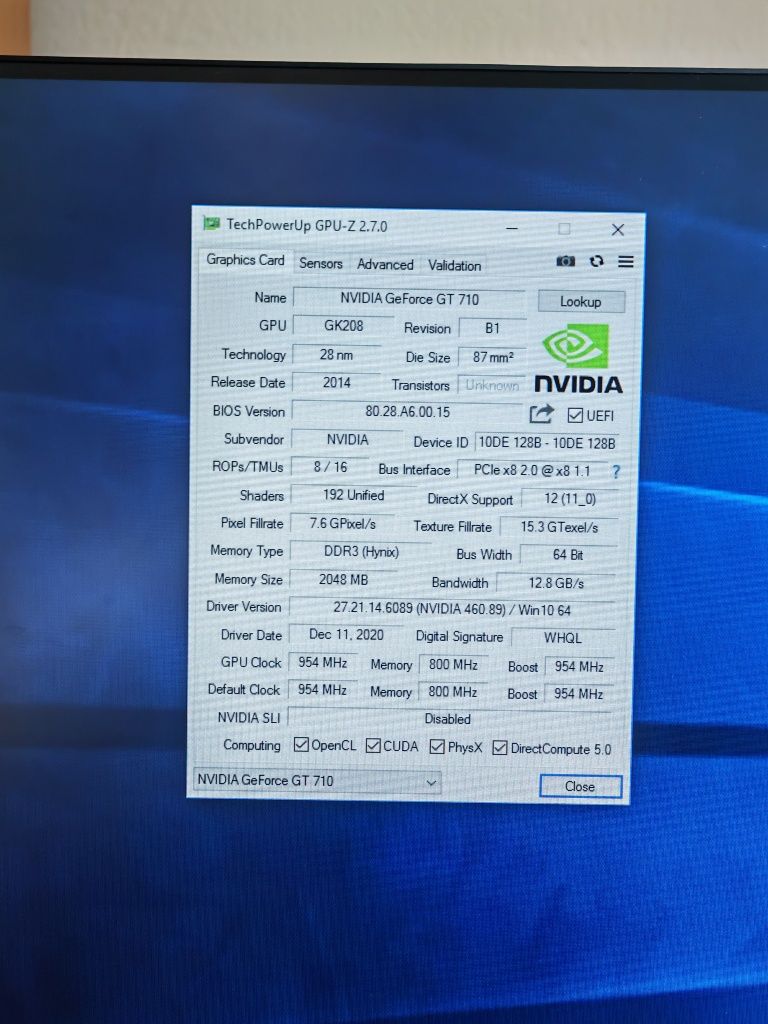Toggle the UEFI checkbox
The height and width of the screenshot is (1024, 768).
(575, 415)
